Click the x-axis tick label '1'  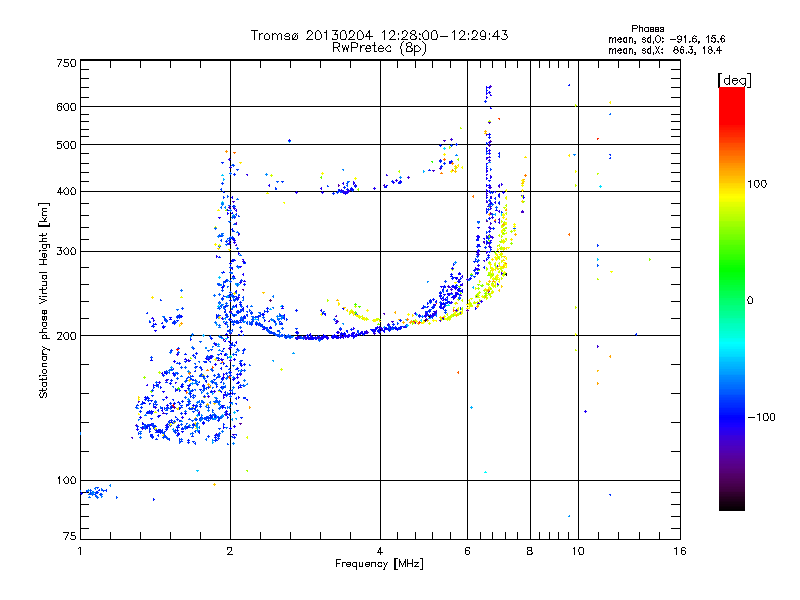(x=80, y=551)
